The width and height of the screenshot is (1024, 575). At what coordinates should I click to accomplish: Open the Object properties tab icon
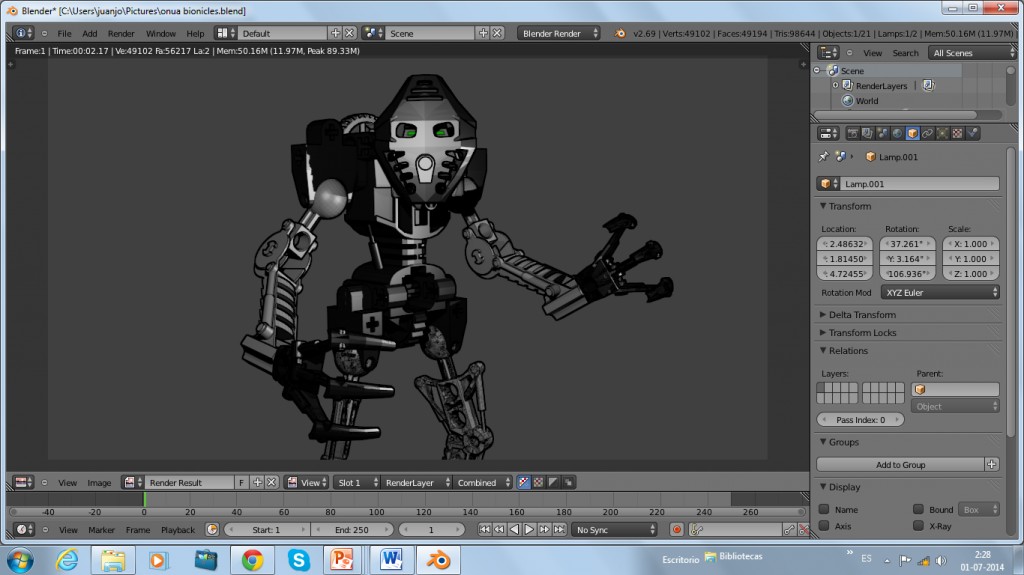click(912, 133)
